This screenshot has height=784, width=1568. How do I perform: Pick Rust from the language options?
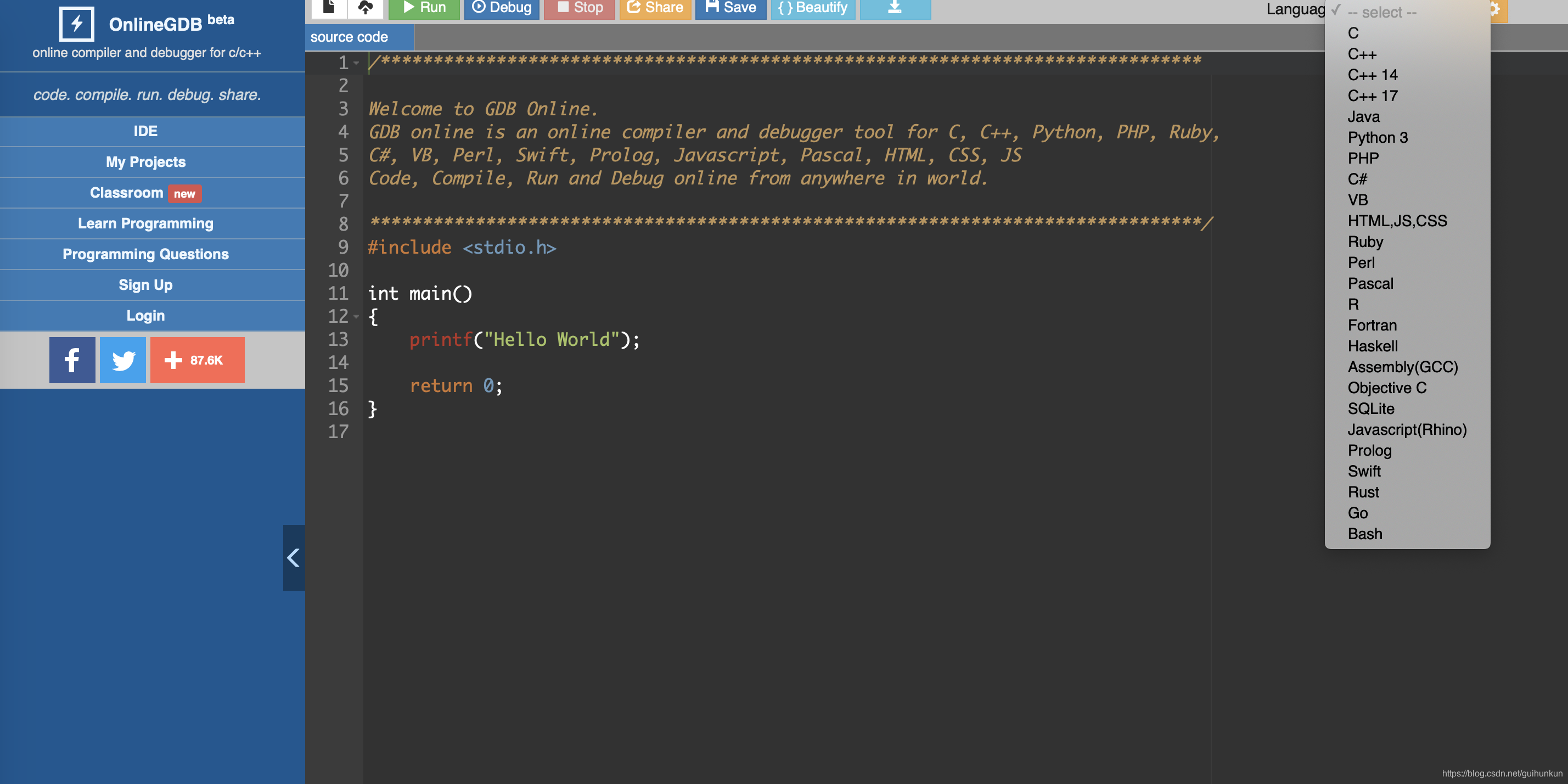[x=1363, y=492]
